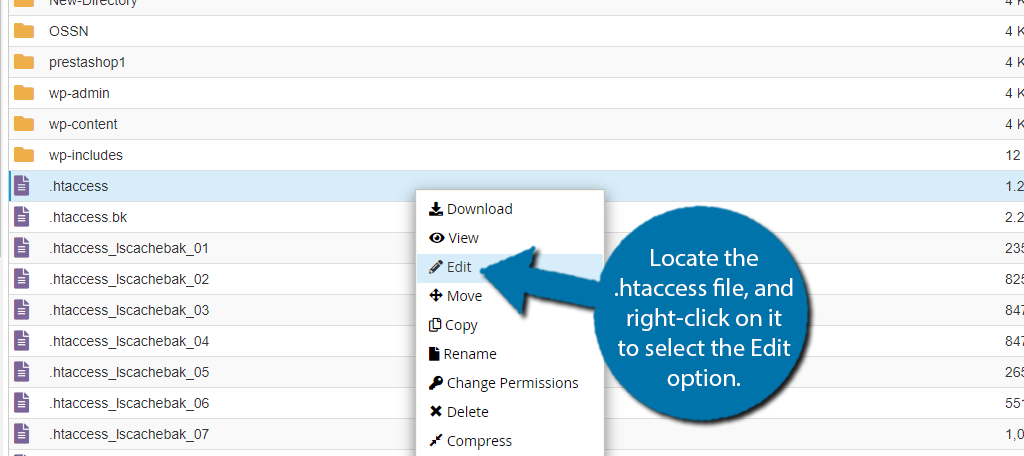Screen dimensions: 1024x456
Task: Click the prestashop1 folder icon
Action: pos(24,62)
